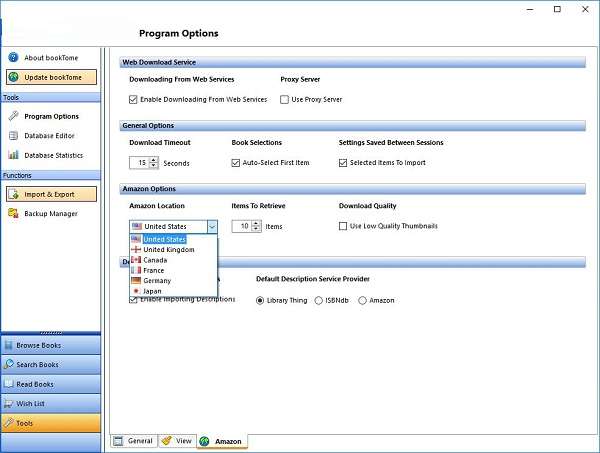This screenshot has width=600, height=453.
Task: Increase Download Timeout with up arrow
Action: [153, 160]
